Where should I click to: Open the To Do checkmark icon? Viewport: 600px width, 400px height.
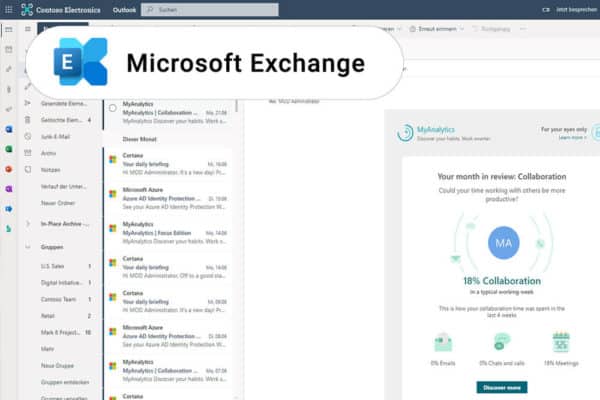point(8,109)
